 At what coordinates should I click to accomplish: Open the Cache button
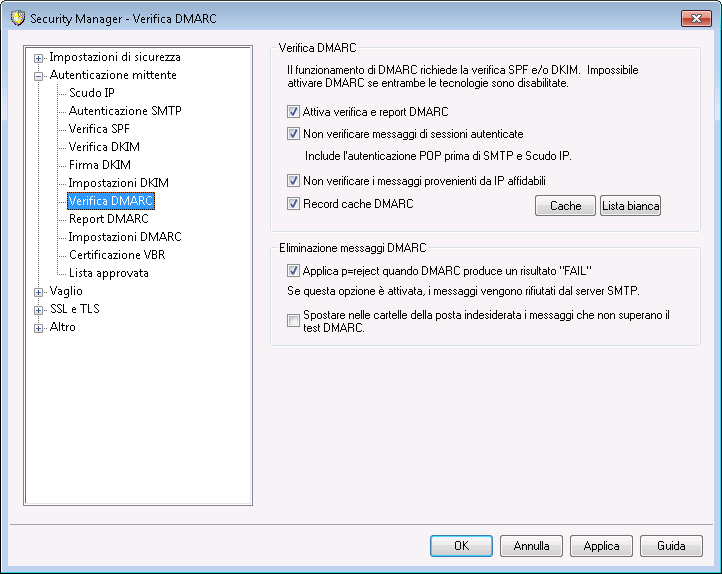coord(565,206)
